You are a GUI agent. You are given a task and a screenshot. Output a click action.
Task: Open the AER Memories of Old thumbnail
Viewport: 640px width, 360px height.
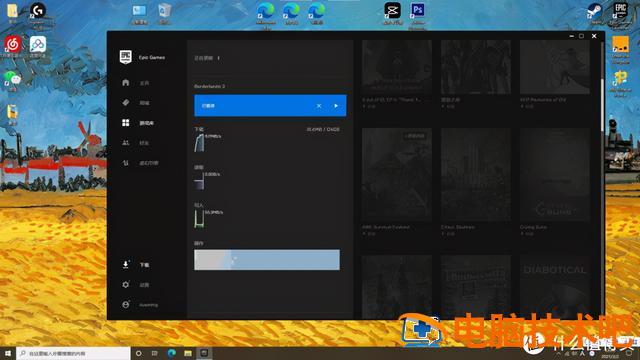point(555,67)
